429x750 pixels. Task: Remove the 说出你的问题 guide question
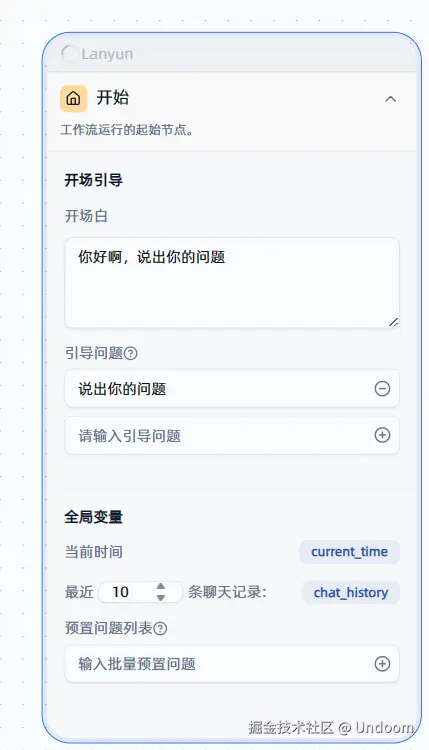(x=382, y=388)
